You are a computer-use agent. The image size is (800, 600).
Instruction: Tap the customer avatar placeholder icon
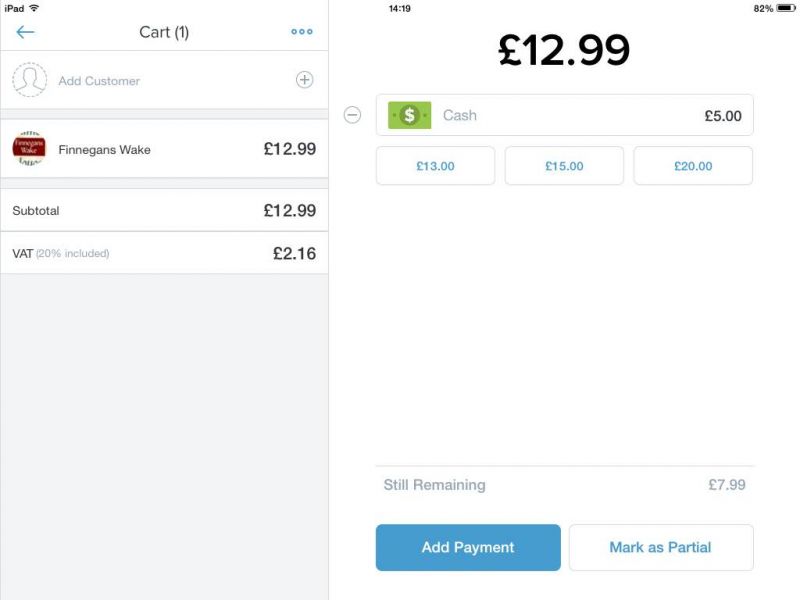click(x=30, y=80)
